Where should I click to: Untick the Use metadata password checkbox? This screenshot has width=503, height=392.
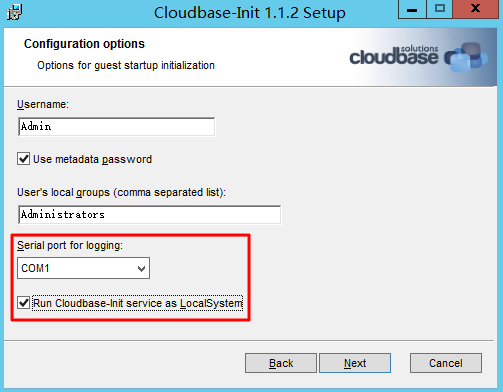tap(24, 159)
